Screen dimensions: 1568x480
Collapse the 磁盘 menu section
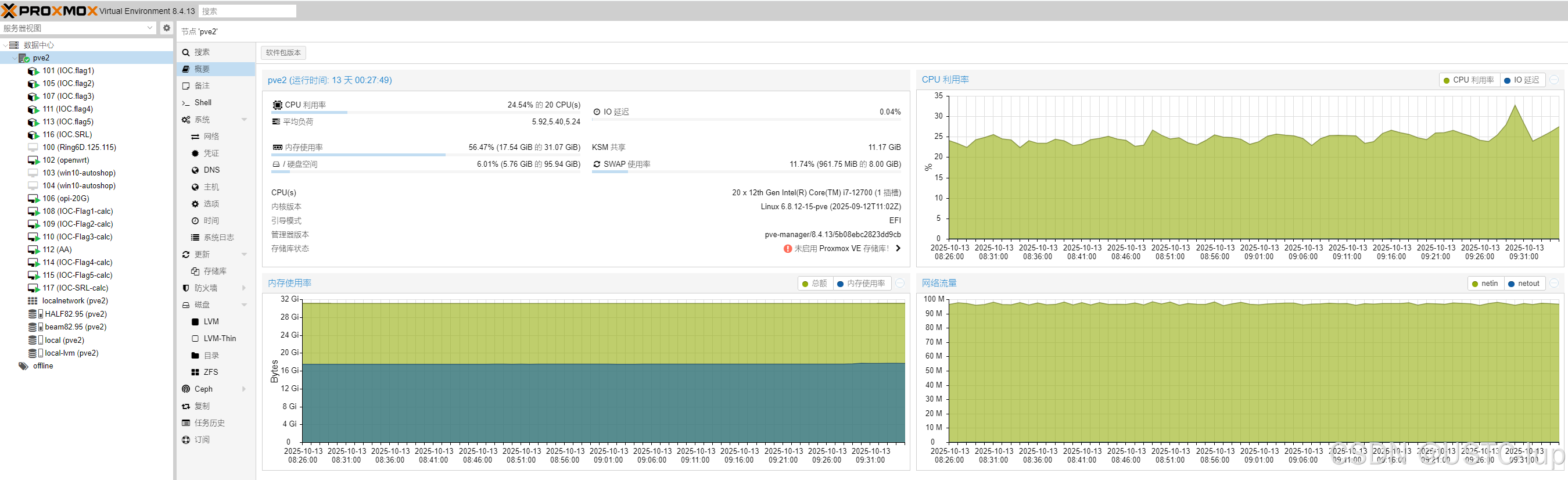click(244, 305)
